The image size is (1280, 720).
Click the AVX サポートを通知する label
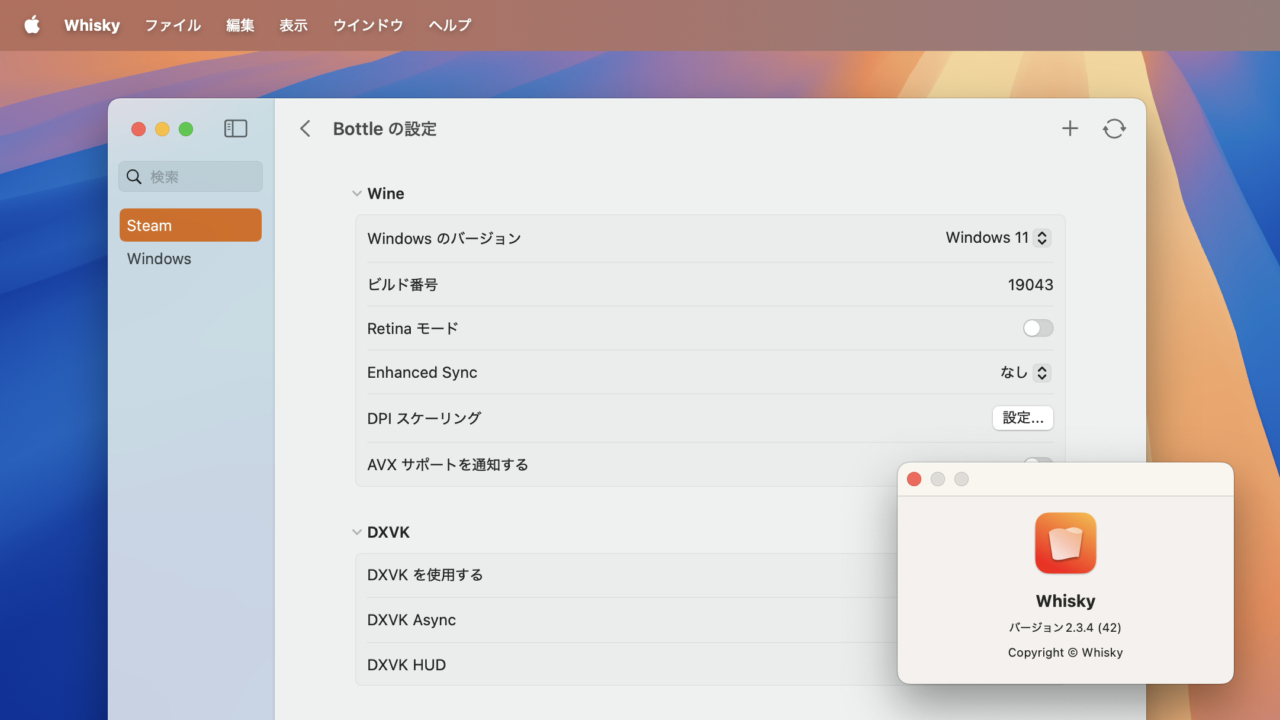click(x=448, y=465)
